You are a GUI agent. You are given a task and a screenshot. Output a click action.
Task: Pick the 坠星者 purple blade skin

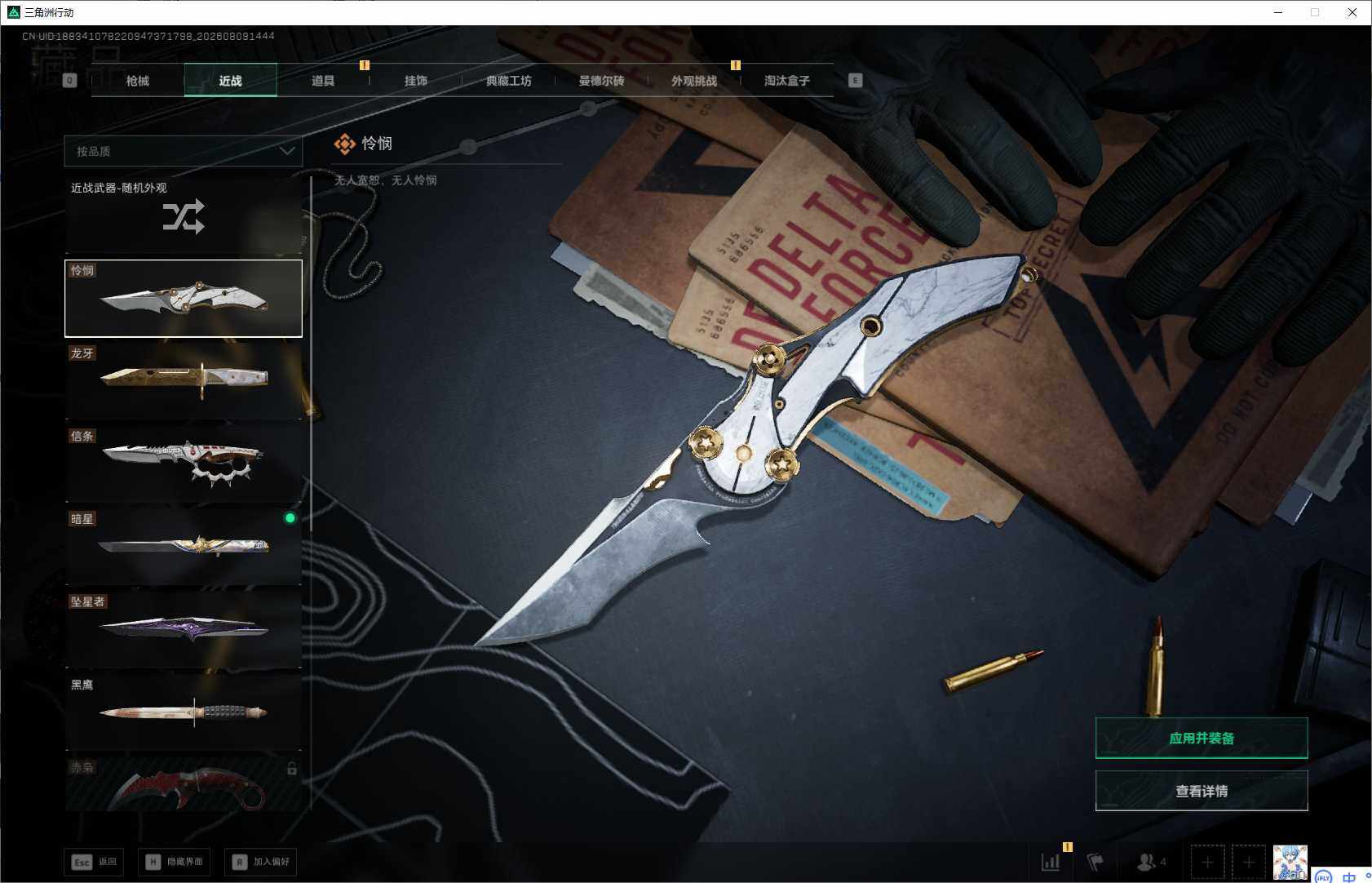pos(184,630)
